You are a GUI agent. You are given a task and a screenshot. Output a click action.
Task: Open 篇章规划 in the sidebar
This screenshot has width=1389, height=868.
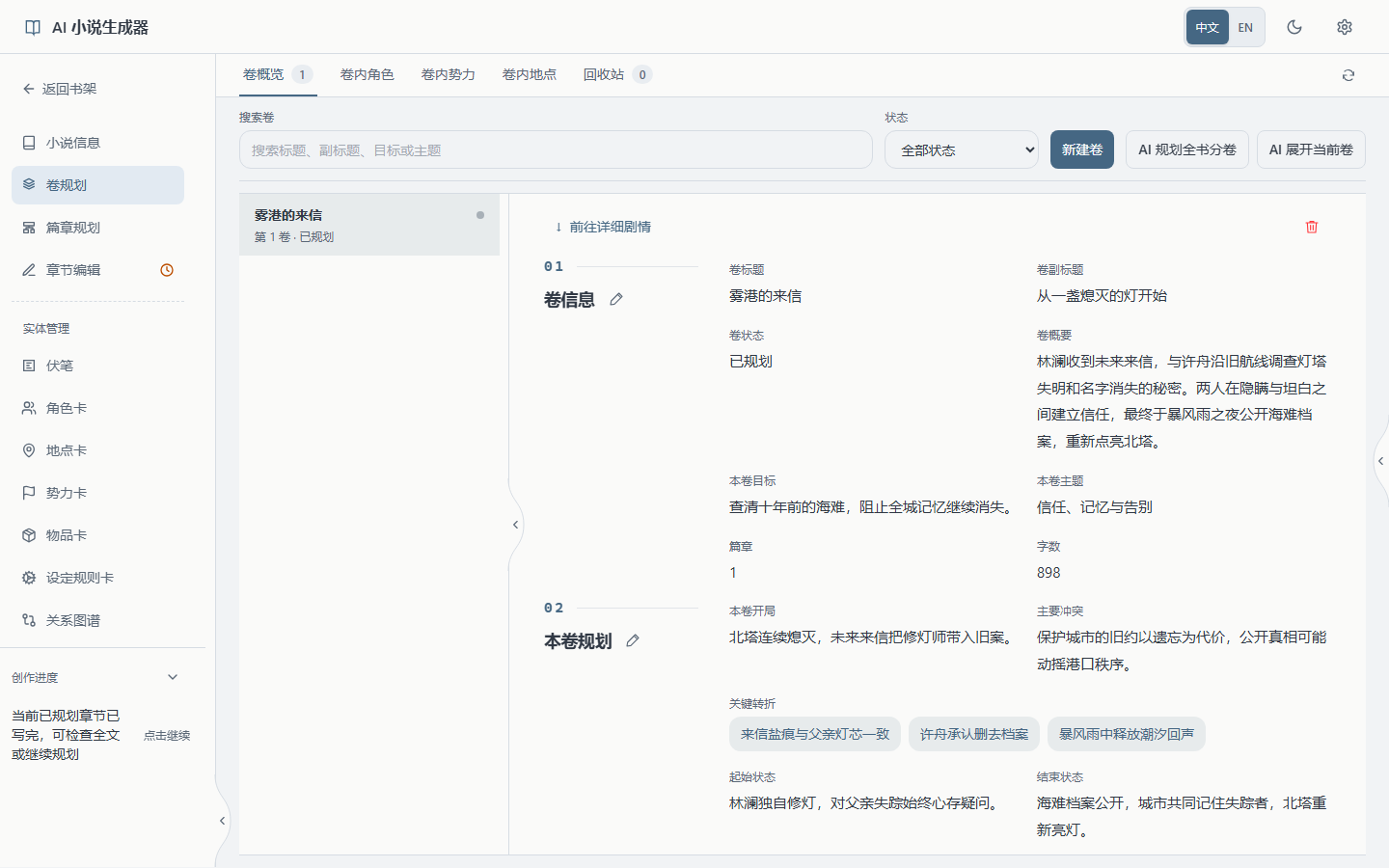click(x=97, y=228)
